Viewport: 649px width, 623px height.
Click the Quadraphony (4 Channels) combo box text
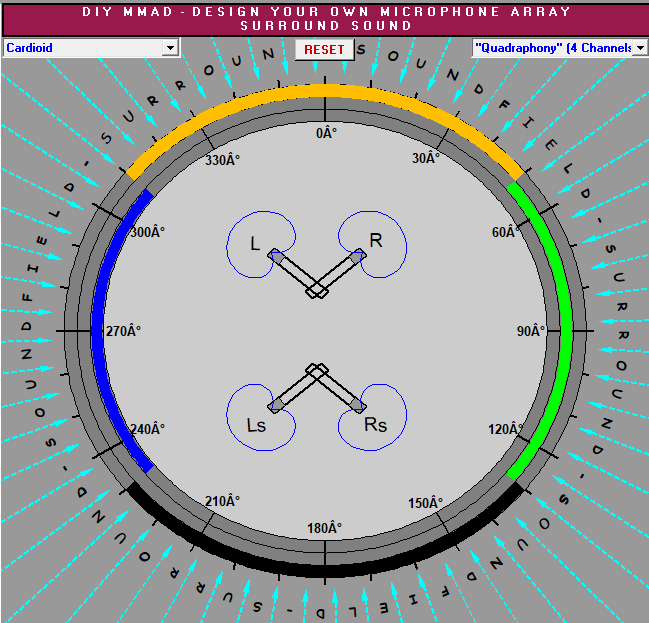click(x=550, y=47)
